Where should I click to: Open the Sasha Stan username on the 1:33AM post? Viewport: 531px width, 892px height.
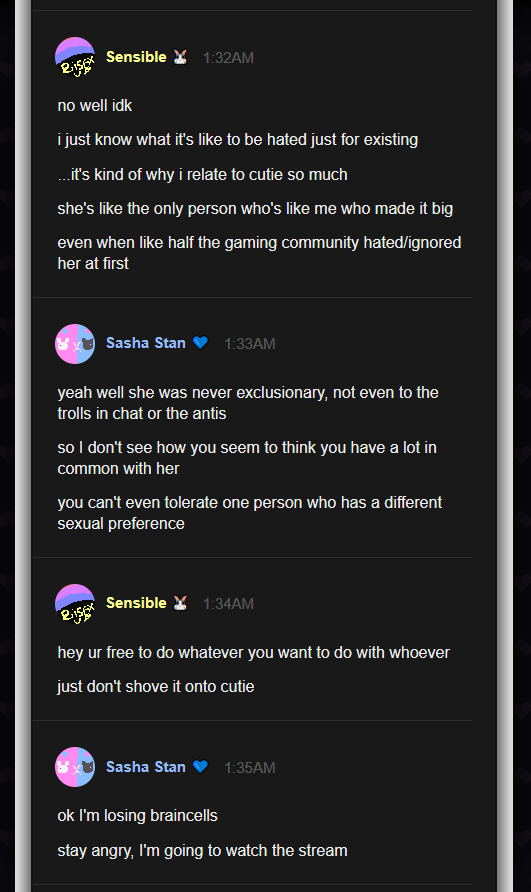pyautogui.click(x=146, y=343)
